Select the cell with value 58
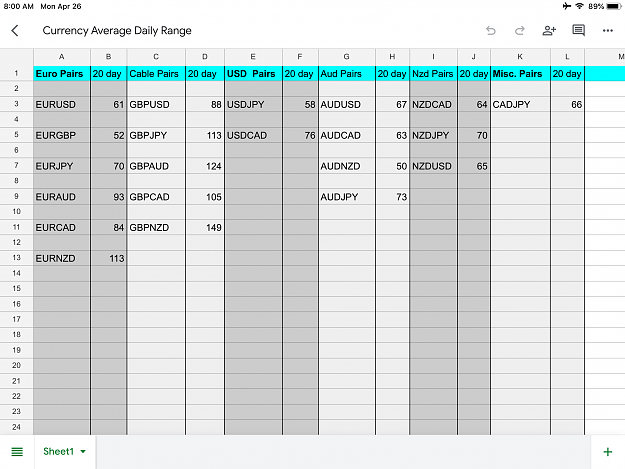Screen dimensions: 625x469 click(x=300, y=104)
